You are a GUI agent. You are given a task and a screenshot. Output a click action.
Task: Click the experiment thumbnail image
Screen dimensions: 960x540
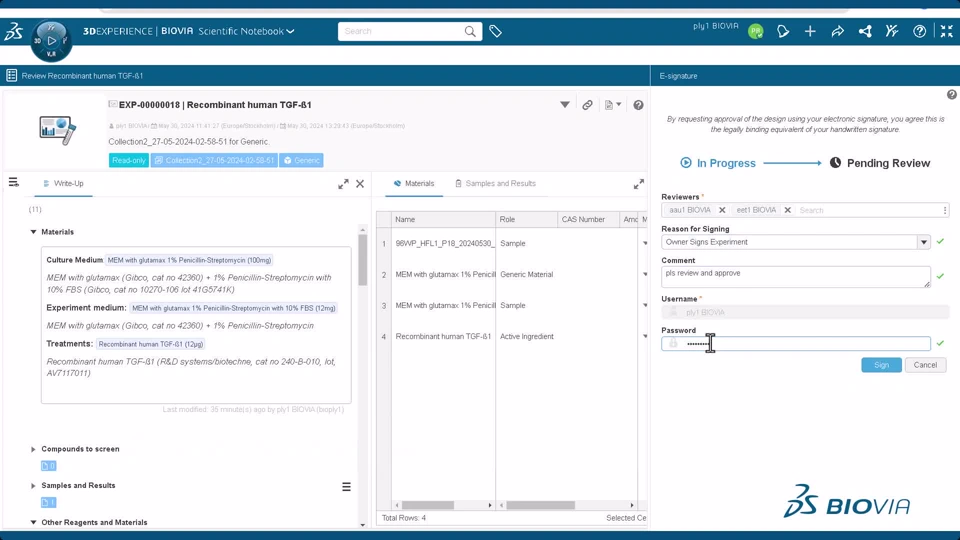click(x=57, y=130)
